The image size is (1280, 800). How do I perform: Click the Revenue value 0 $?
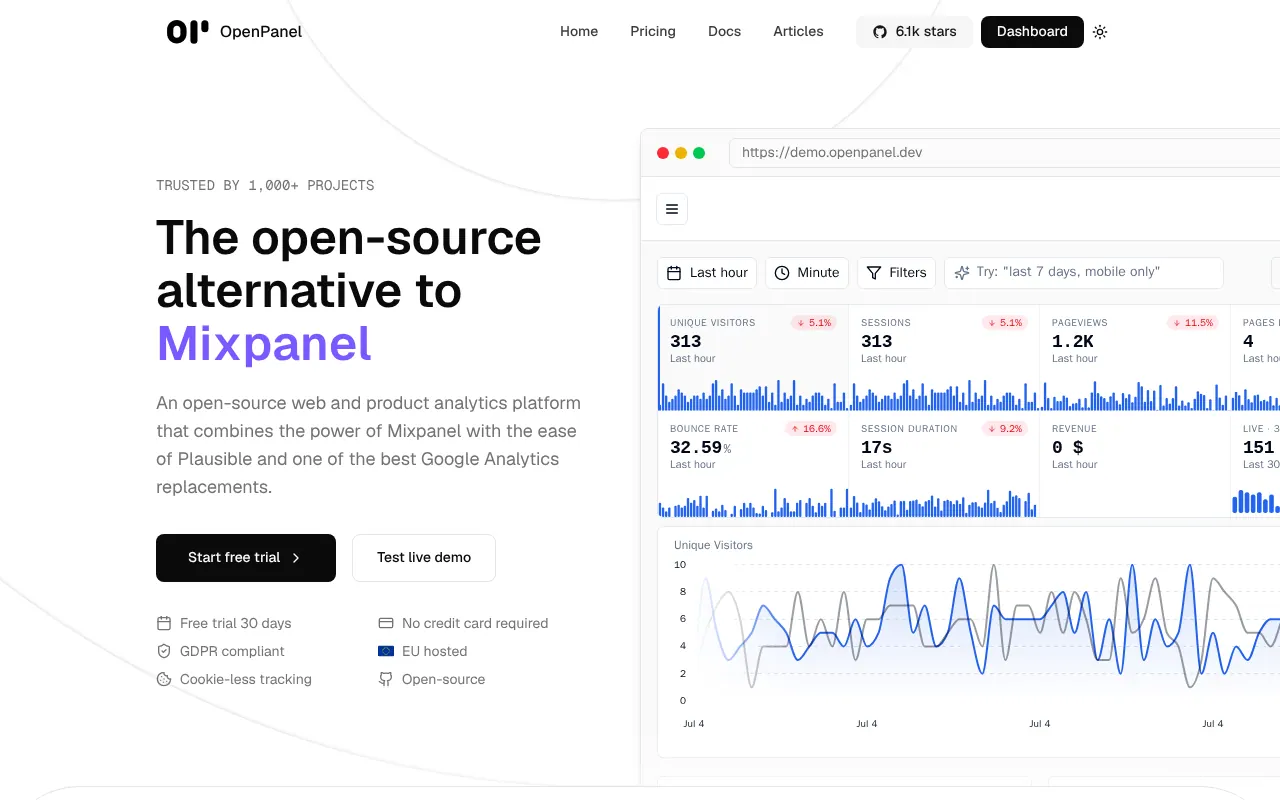[x=1068, y=448]
